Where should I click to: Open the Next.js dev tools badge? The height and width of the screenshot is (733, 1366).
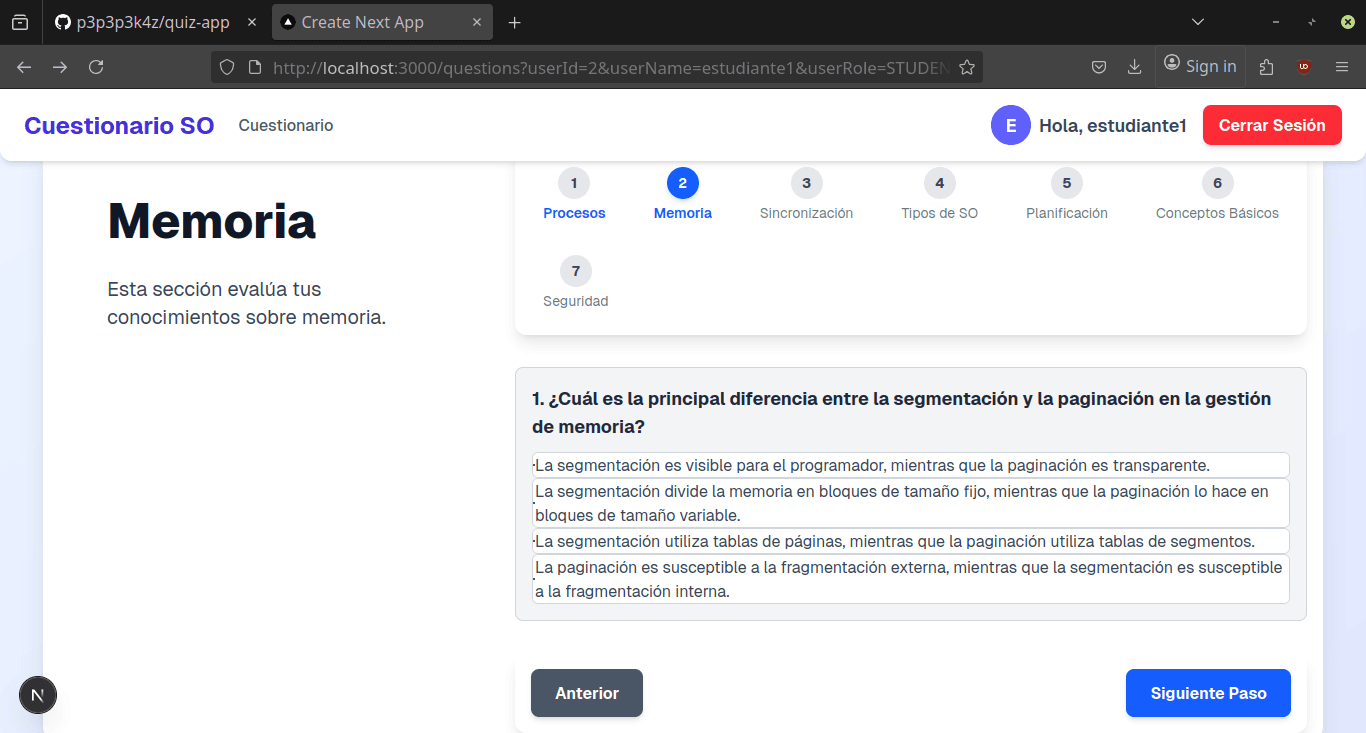tap(37, 694)
